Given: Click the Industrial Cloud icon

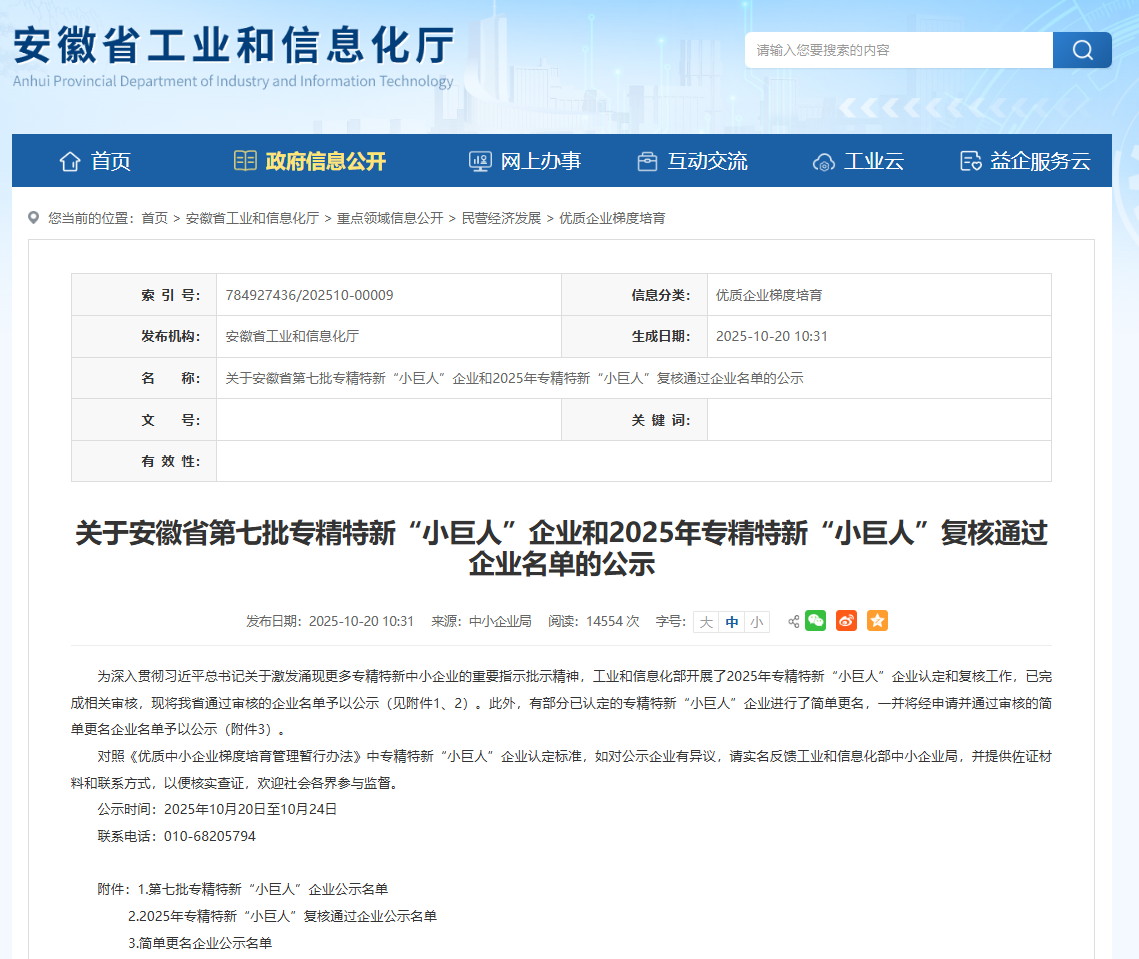Looking at the screenshot, I should (824, 161).
